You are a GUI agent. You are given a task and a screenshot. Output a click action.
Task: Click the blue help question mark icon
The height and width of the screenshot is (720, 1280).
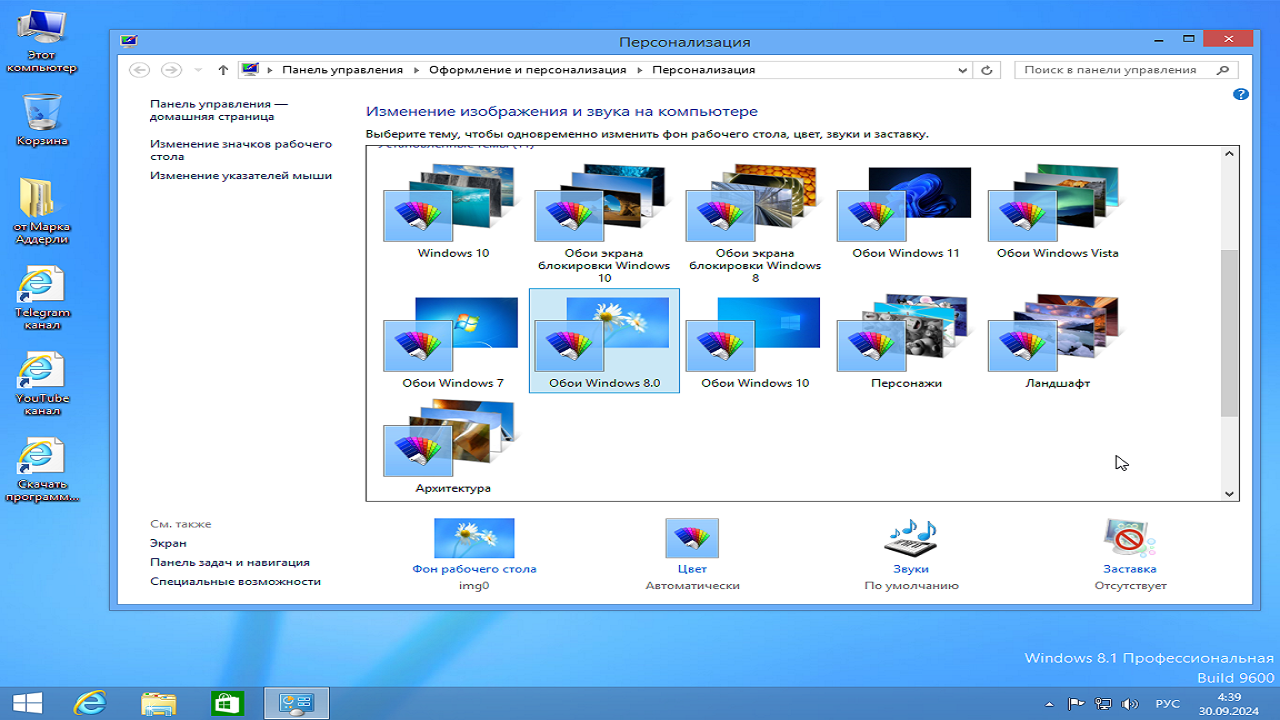[x=1241, y=94]
